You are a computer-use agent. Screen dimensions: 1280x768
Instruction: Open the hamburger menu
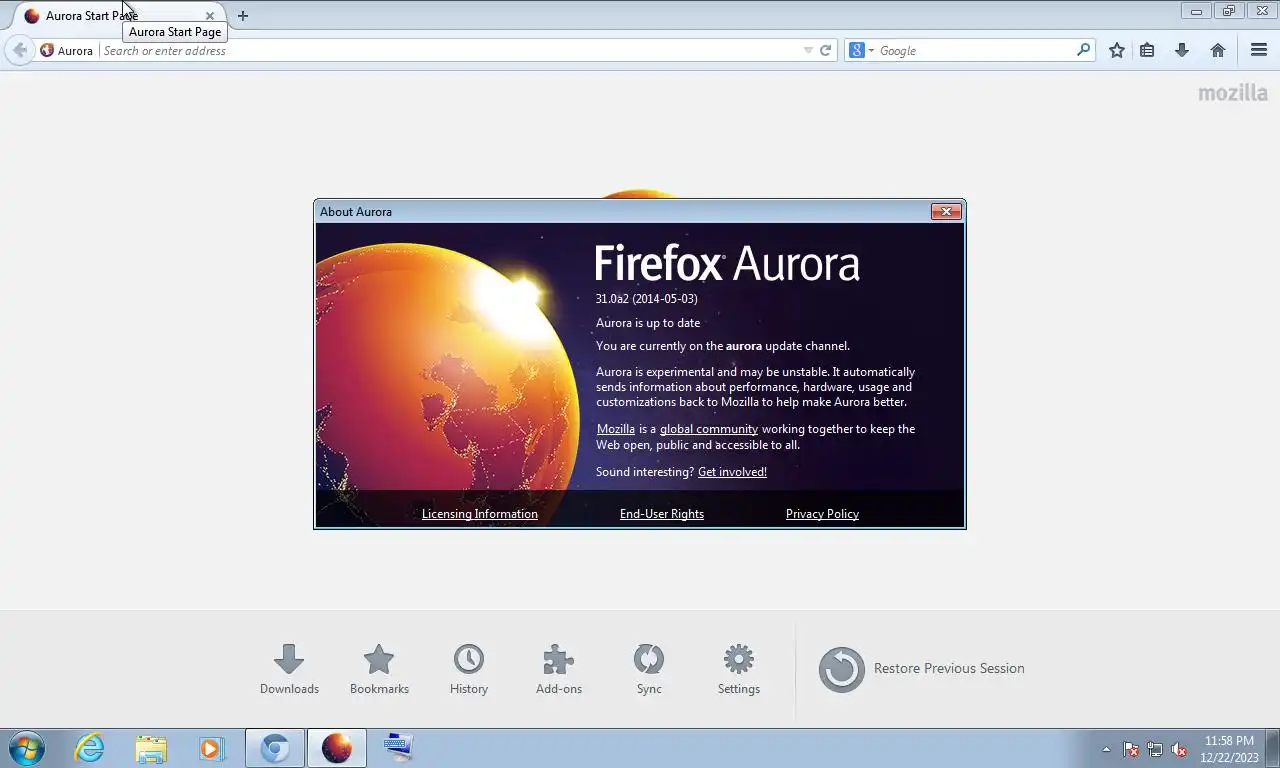(1259, 50)
